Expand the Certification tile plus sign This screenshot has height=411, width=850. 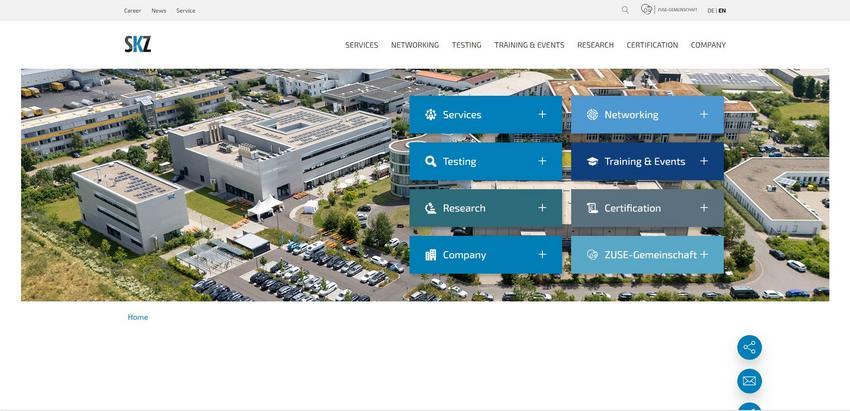point(704,208)
